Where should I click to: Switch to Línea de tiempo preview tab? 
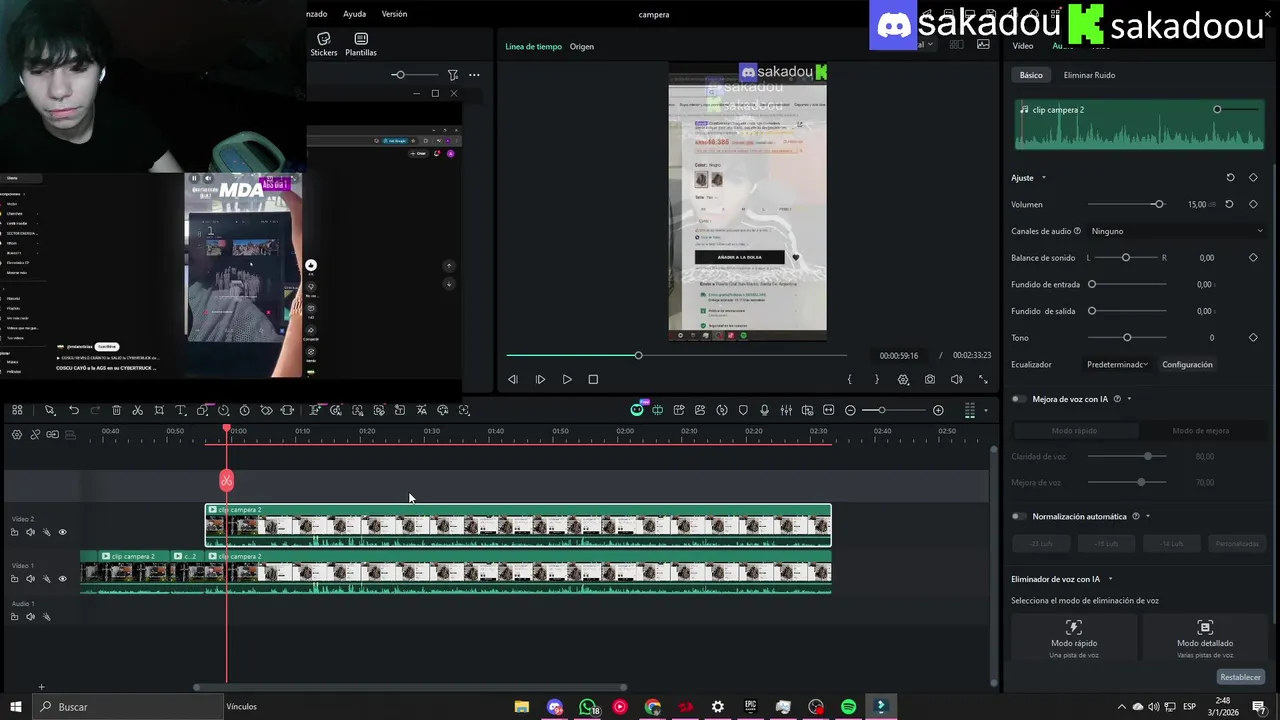pos(533,47)
